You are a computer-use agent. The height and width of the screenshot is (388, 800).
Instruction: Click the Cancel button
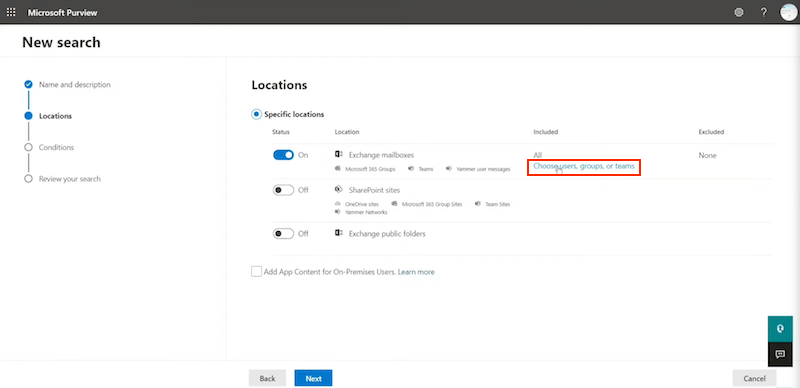pos(754,378)
